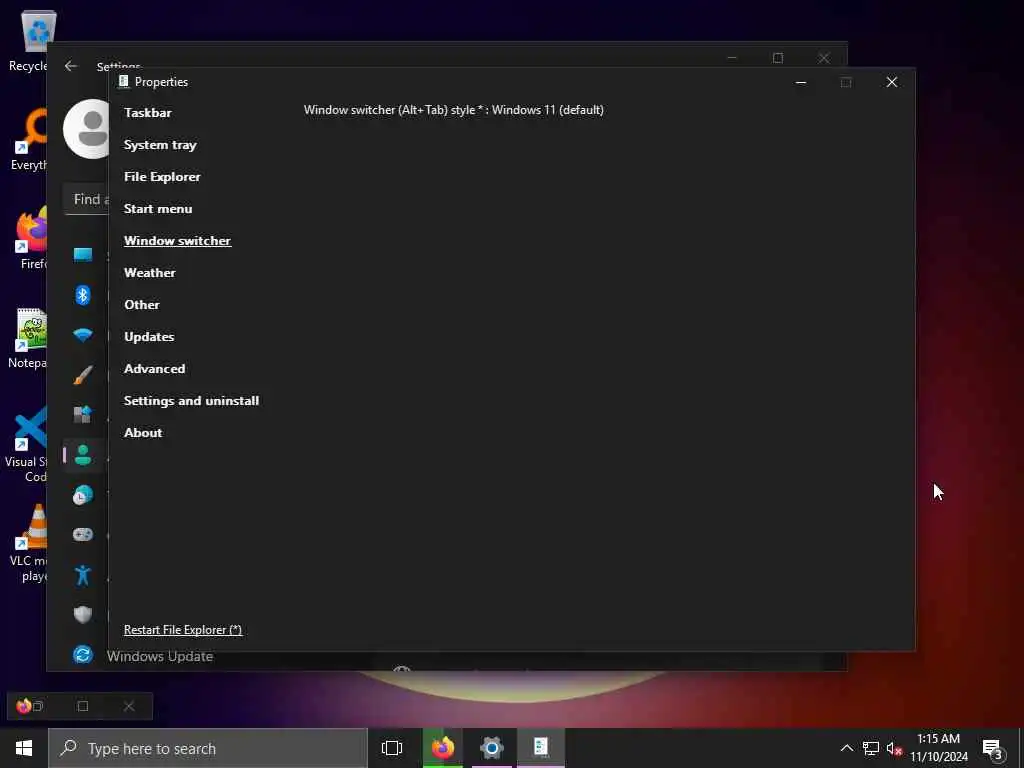Screen dimensions: 1024x768
Task: Open Personalization brush icon in Settings
Action: click(x=83, y=375)
